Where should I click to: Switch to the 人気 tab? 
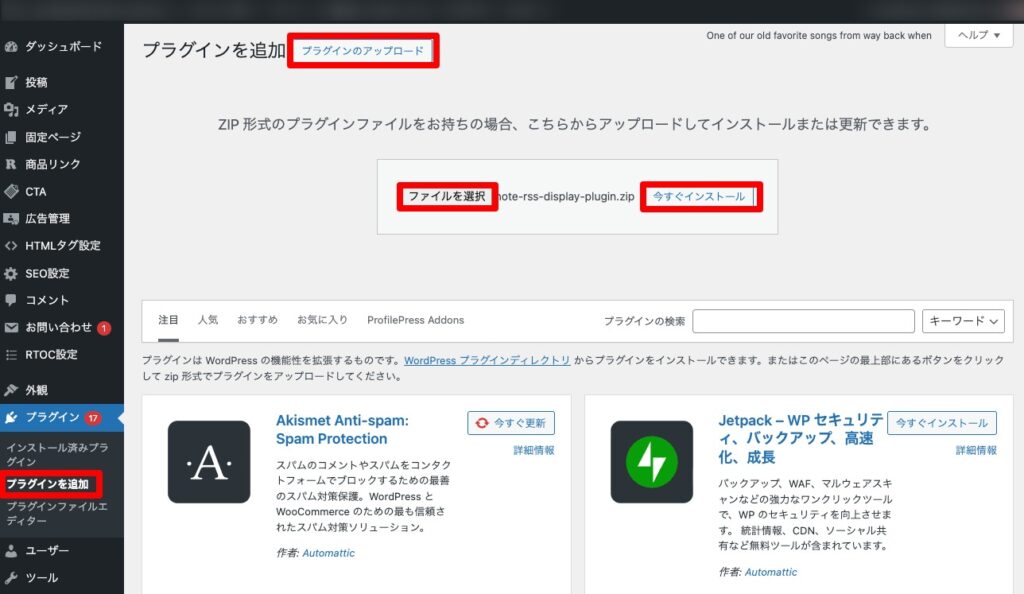(x=208, y=320)
